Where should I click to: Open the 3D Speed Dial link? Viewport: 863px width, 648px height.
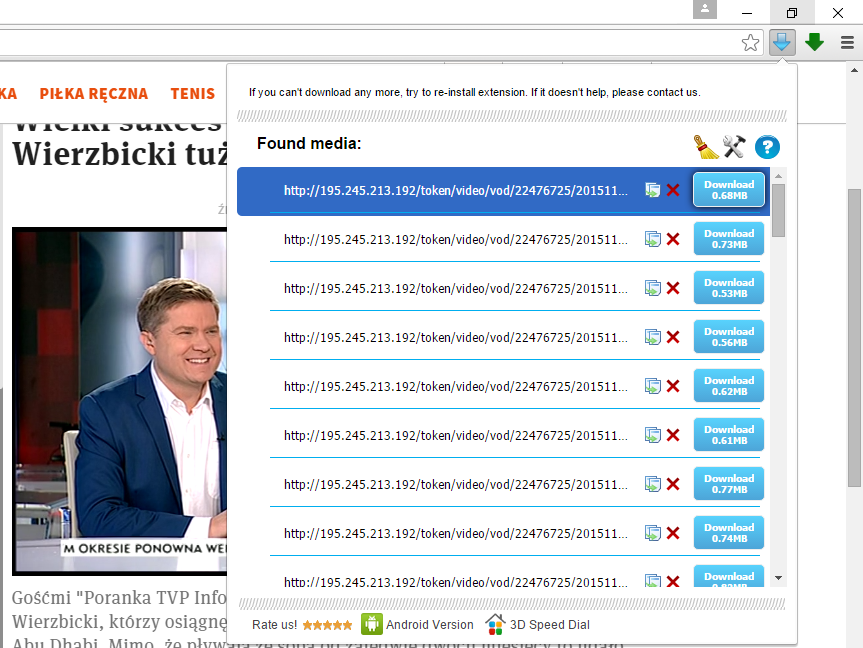coord(549,625)
